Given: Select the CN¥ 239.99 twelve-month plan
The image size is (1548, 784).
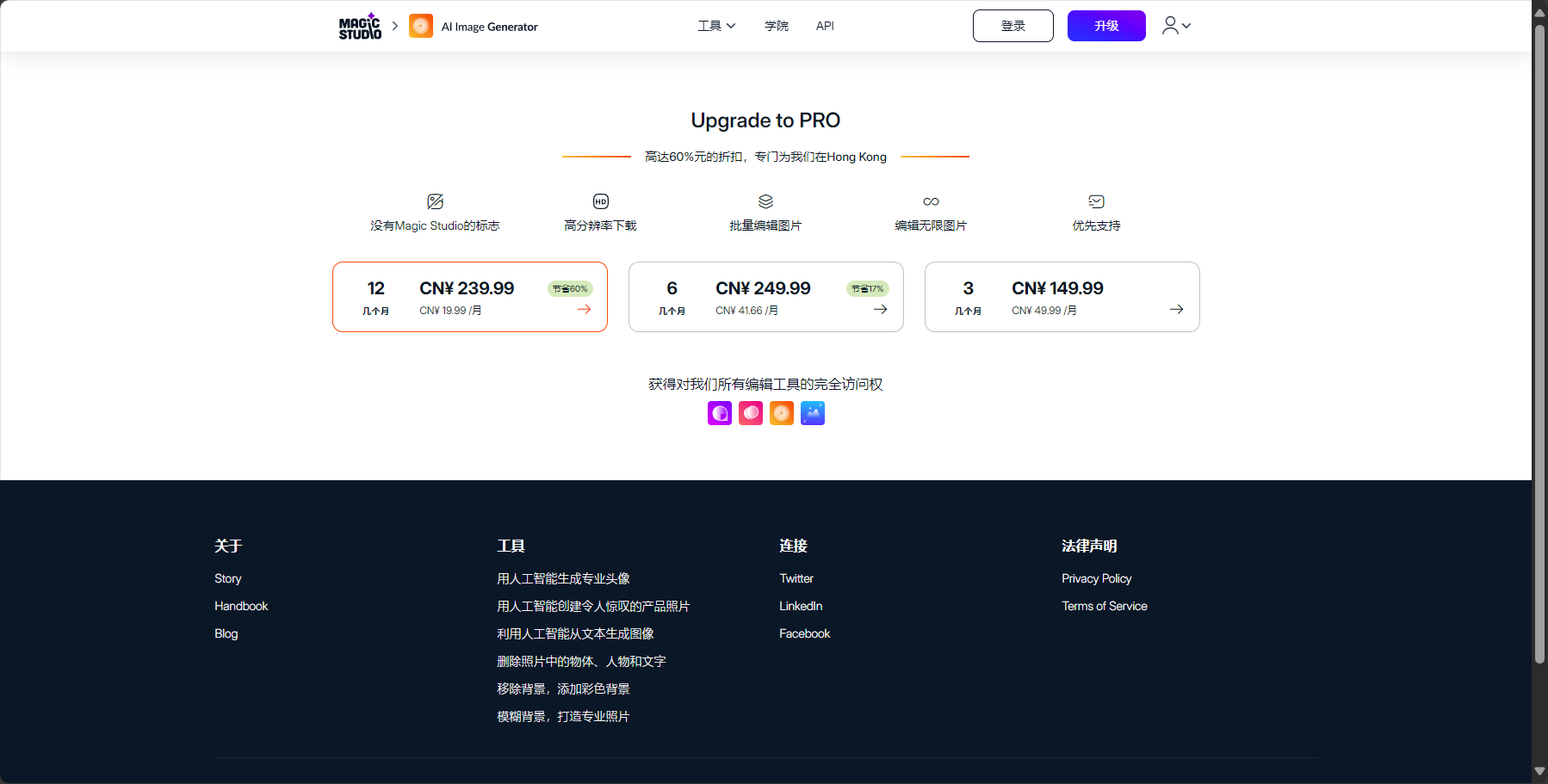Looking at the screenshot, I should pos(470,297).
